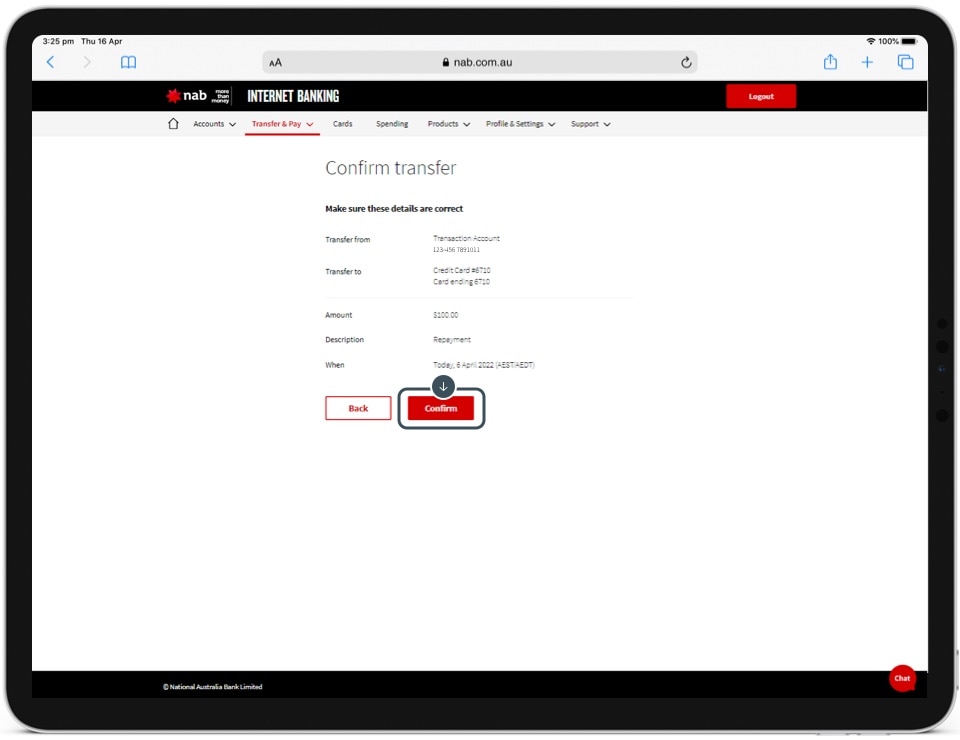The width and height of the screenshot is (960, 740).
Task: Show all tabs overview icon
Action: (905, 62)
